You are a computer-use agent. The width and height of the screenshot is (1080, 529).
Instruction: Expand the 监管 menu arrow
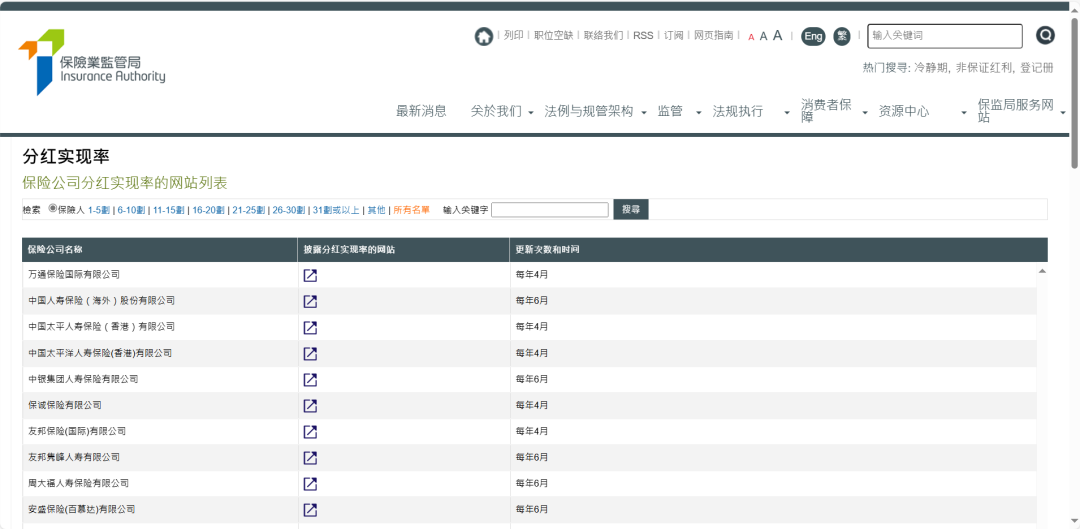click(x=698, y=113)
